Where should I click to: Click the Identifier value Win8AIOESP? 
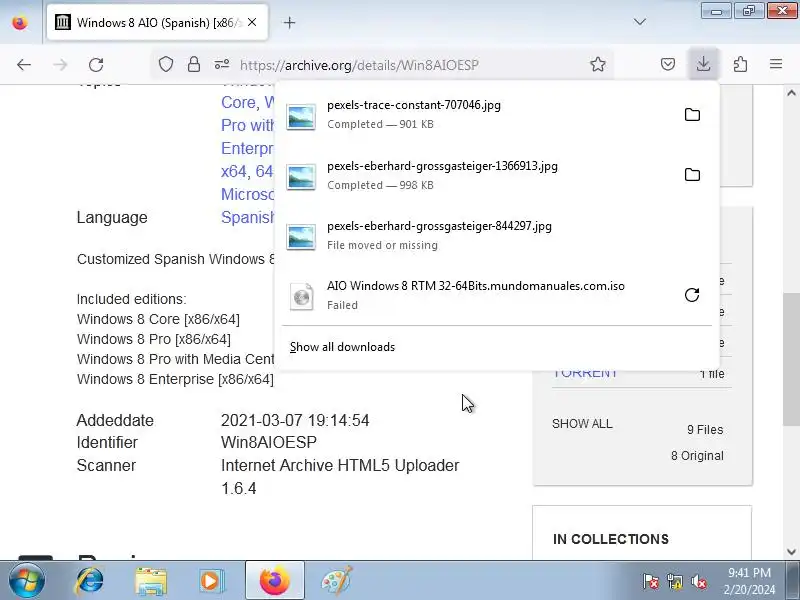pyautogui.click(x=269, y=442)
